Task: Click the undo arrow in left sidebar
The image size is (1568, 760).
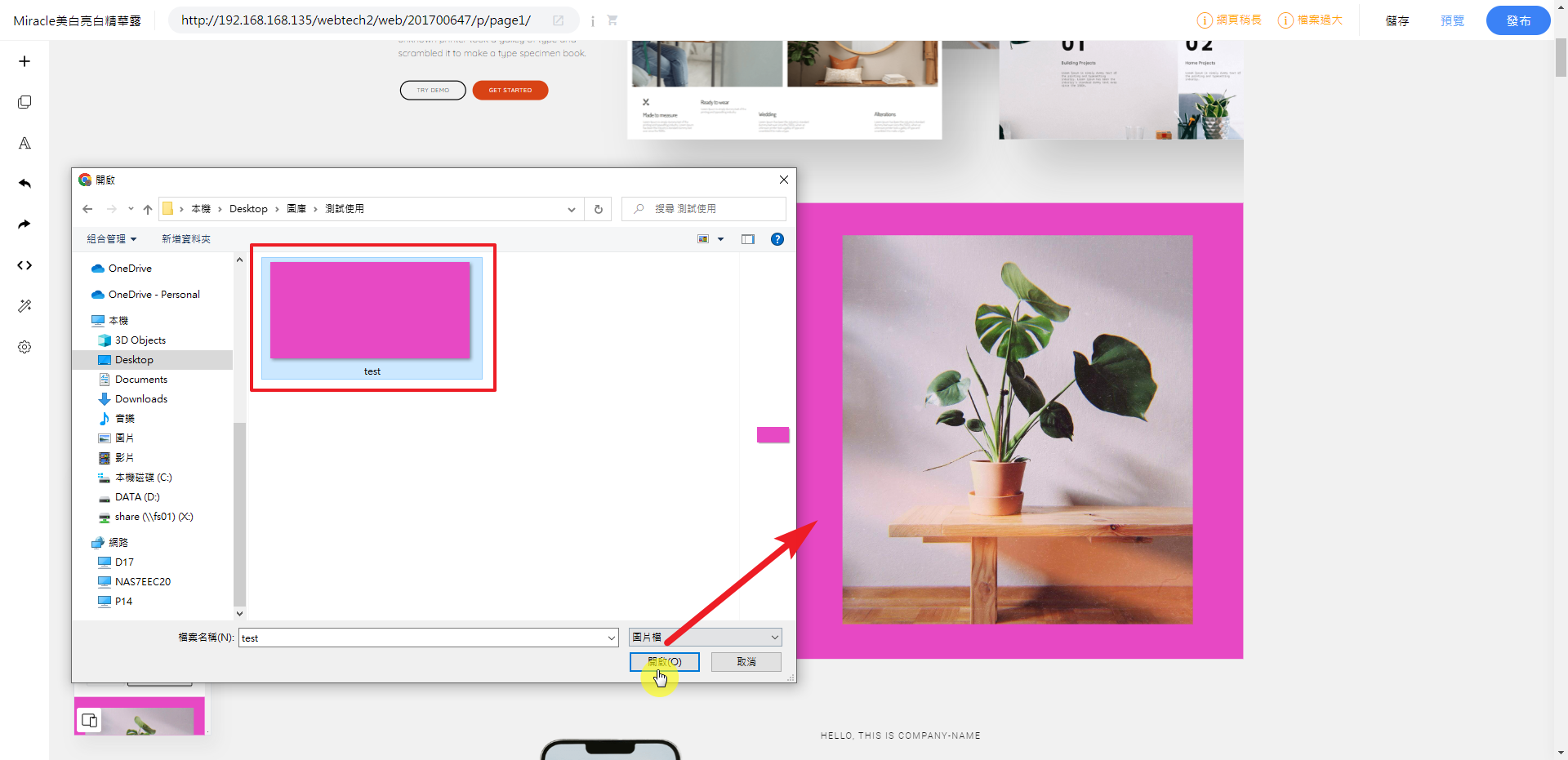Action: (x=24, y=184)
